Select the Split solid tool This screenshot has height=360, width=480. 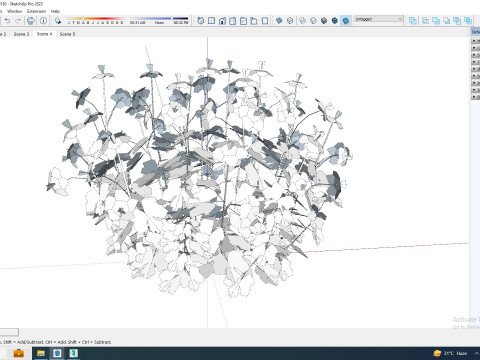point(468,21)
